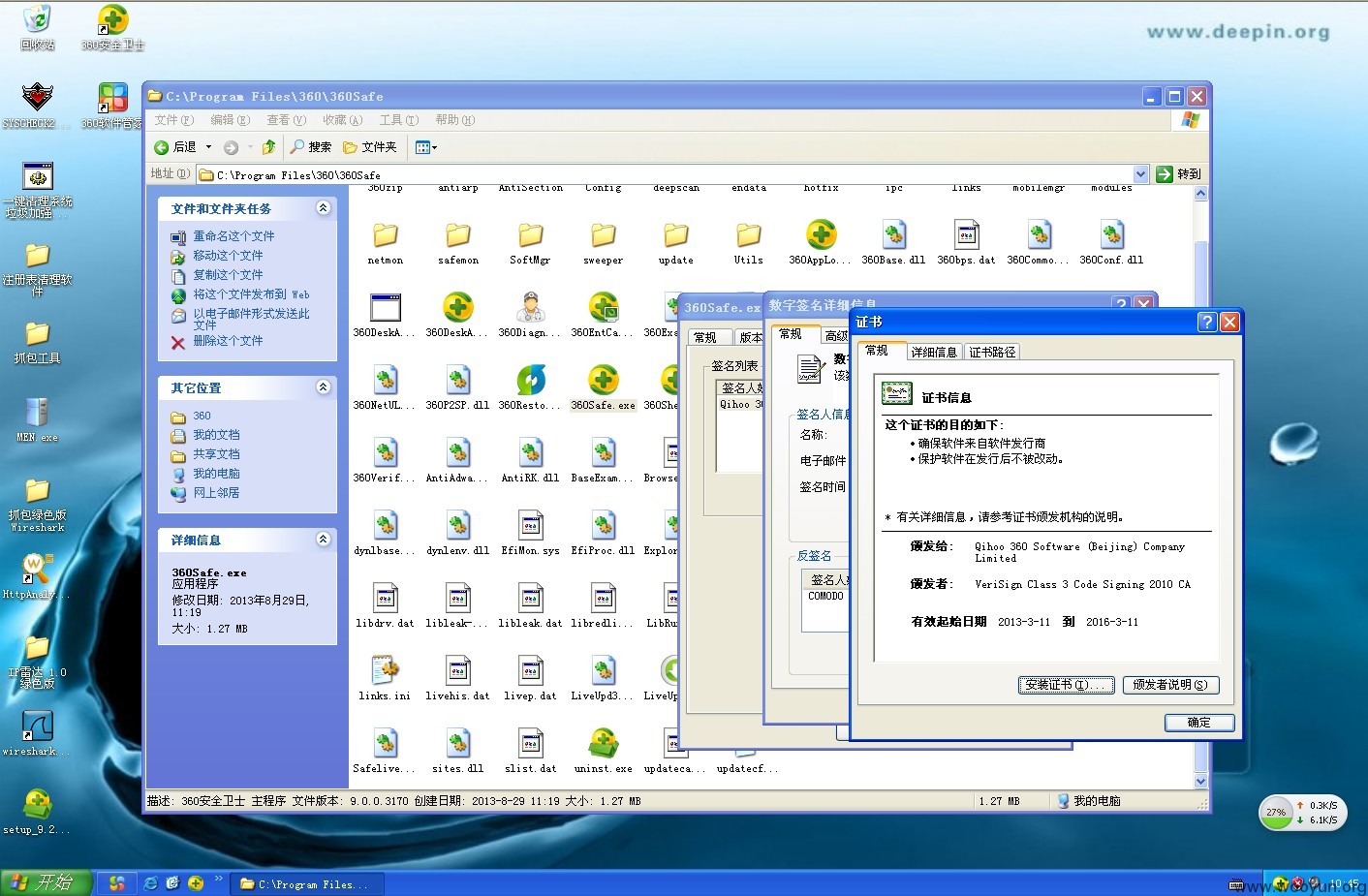
Task: Click the help question mark in 证书 dialog
Action: coord(1207,322)
